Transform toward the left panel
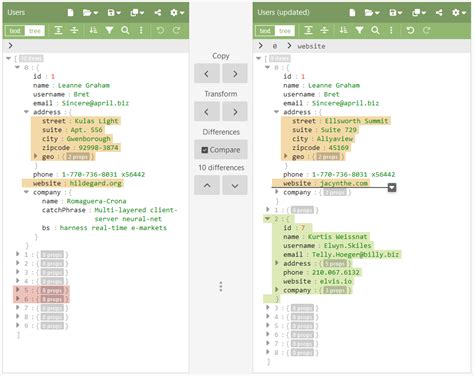 click(x=207, y=111)
